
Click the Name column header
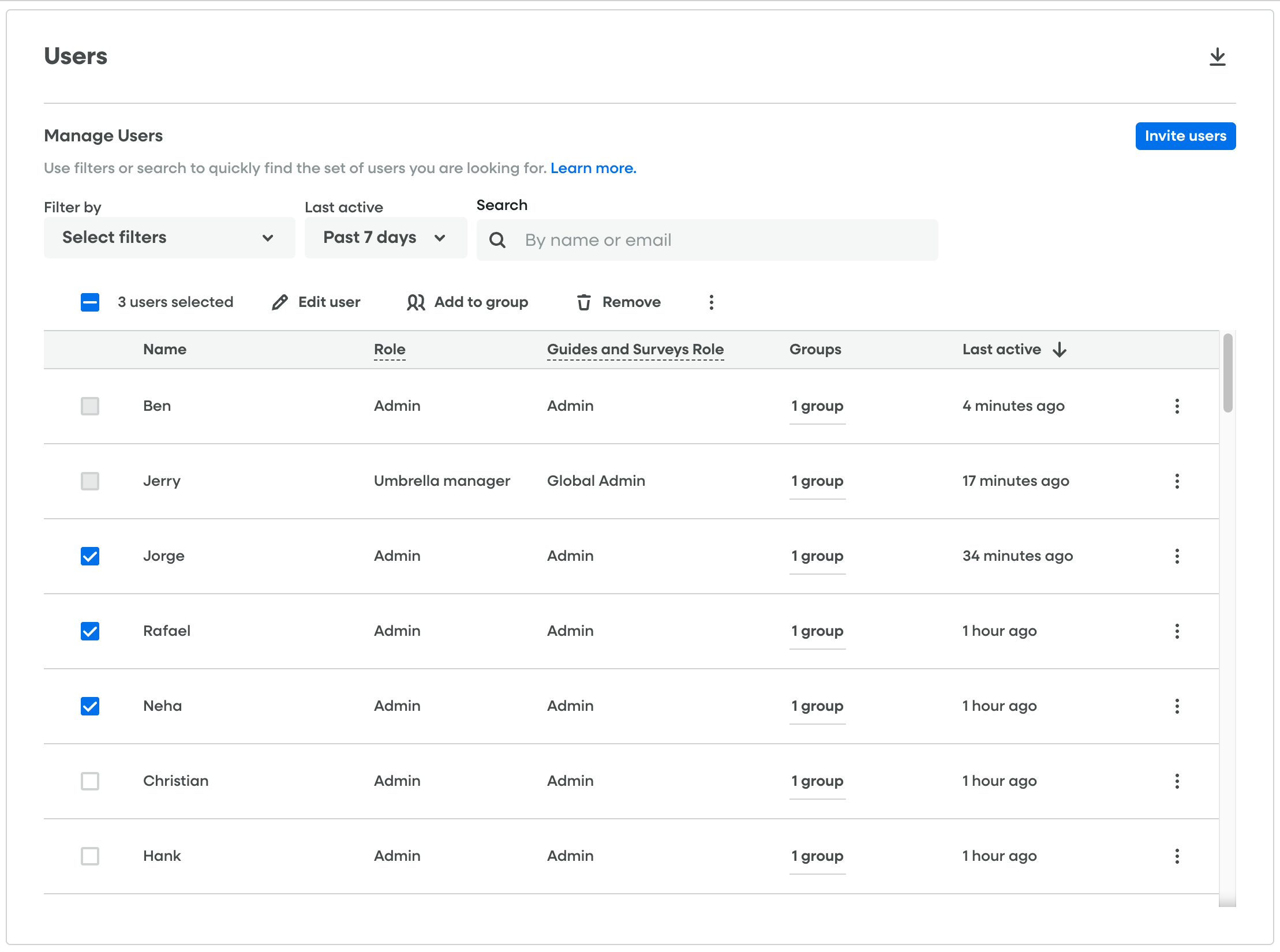click(165, 350)
